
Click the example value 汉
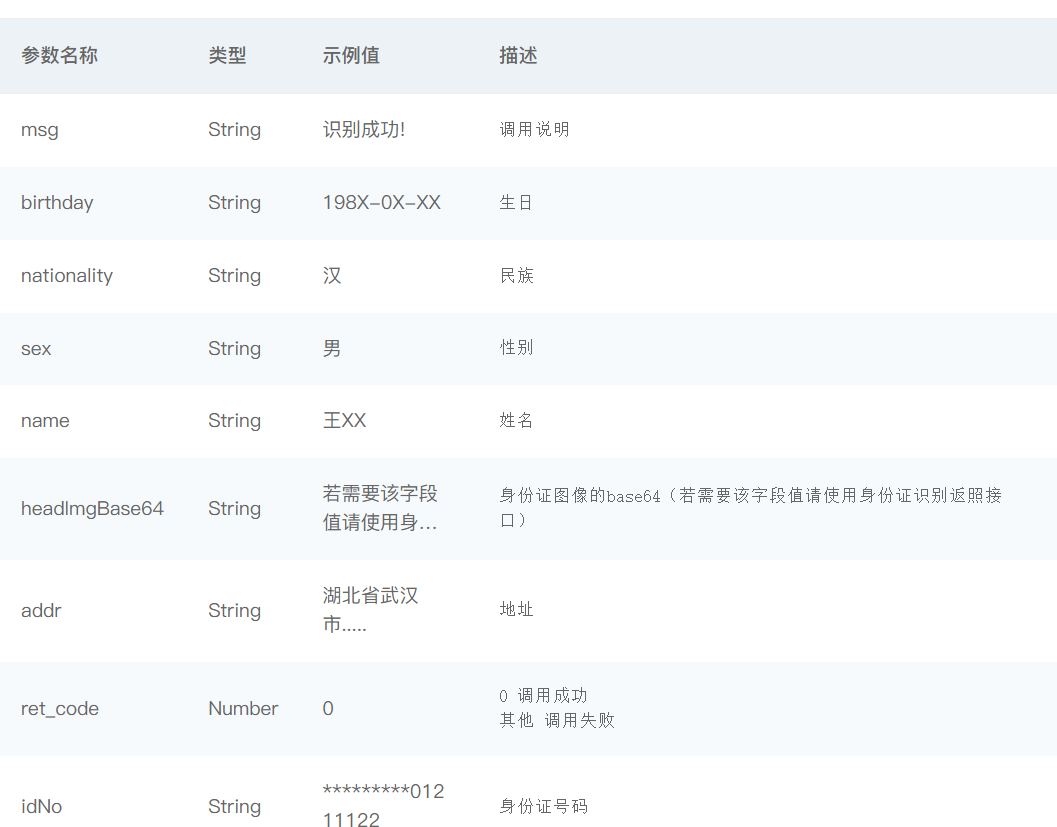[x=332, y=275]
